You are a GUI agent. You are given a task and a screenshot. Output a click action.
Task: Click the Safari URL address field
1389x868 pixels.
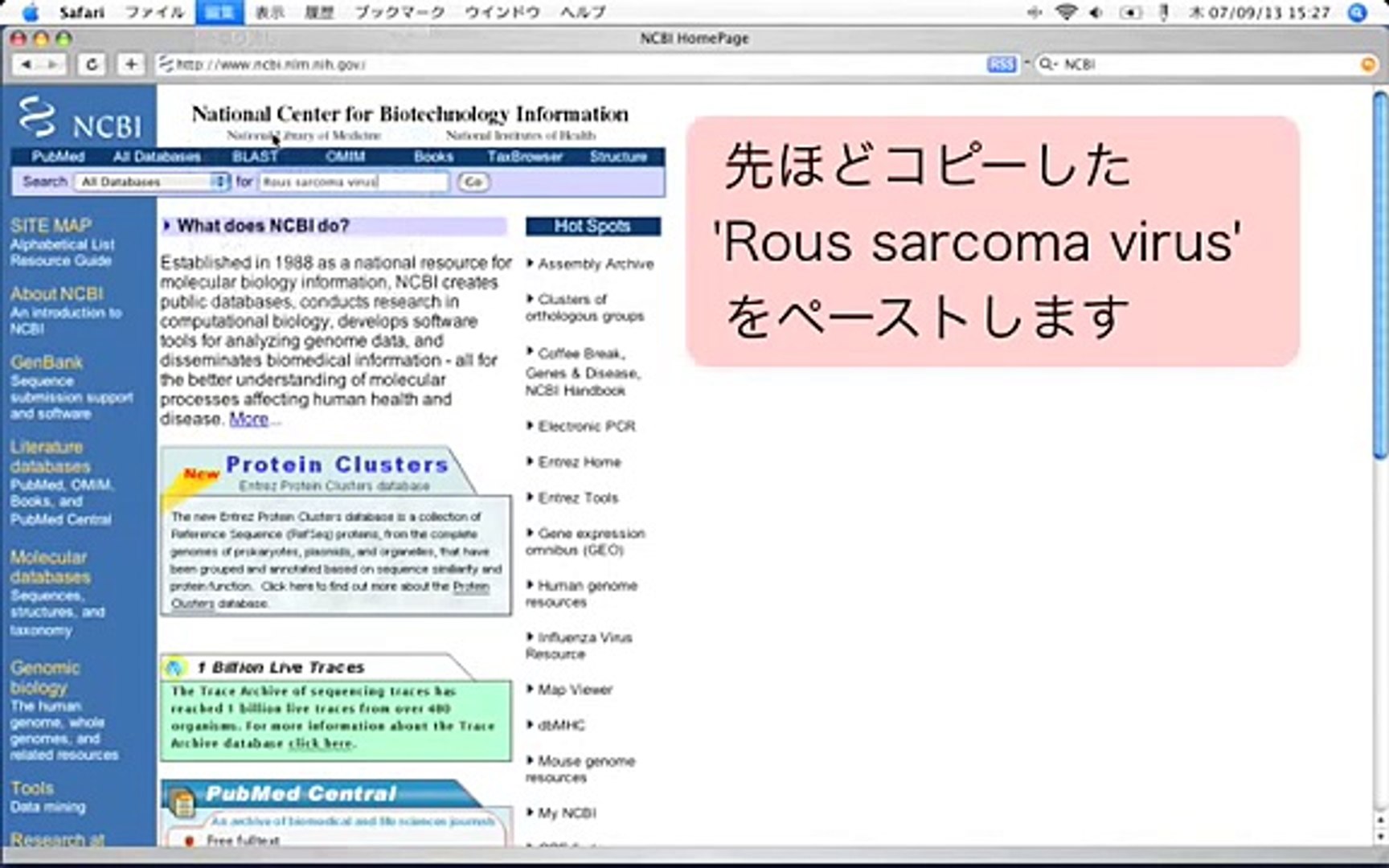pos(571,64)
